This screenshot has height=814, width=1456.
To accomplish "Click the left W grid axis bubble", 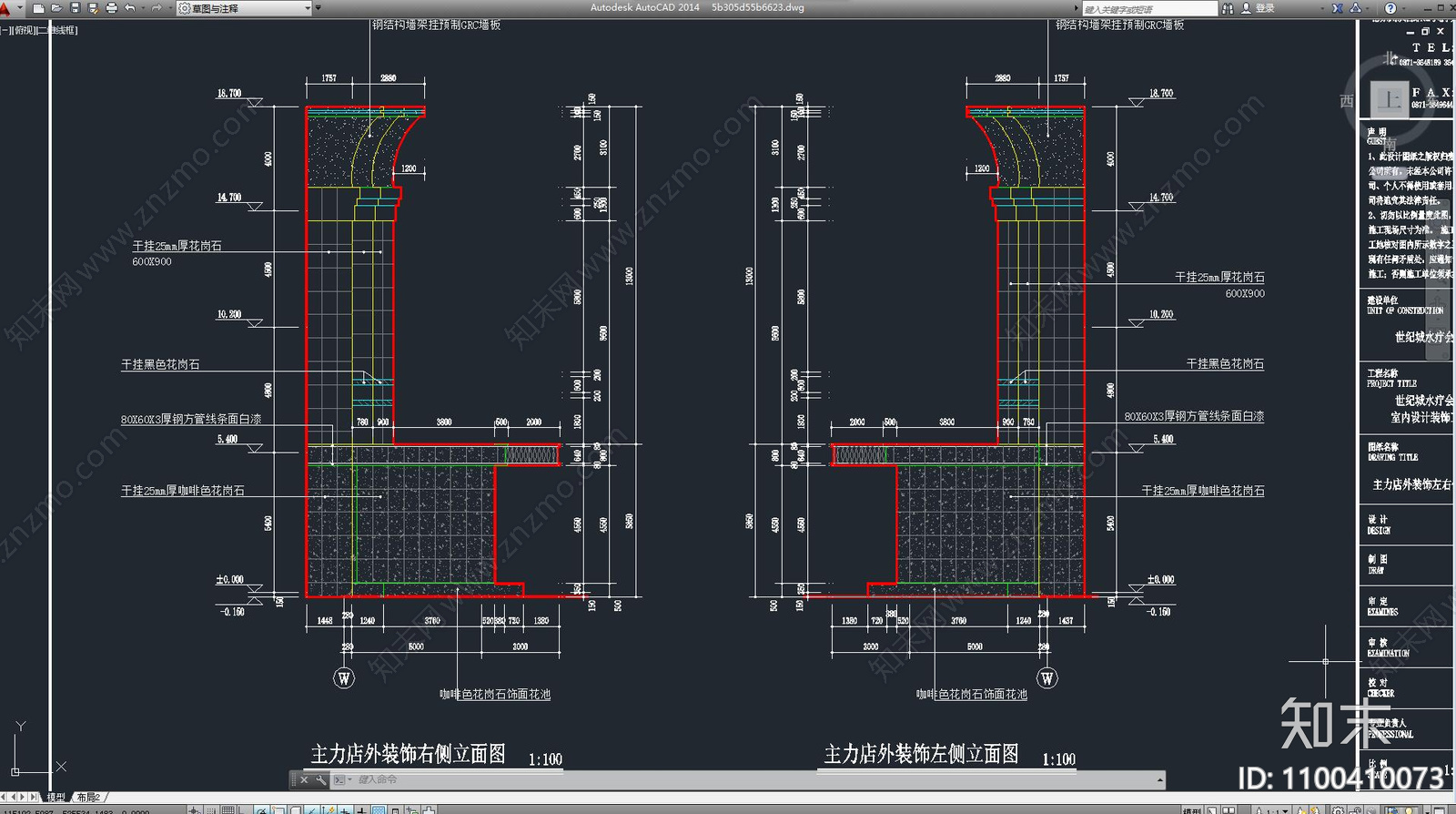I will [x=344, y=677].
